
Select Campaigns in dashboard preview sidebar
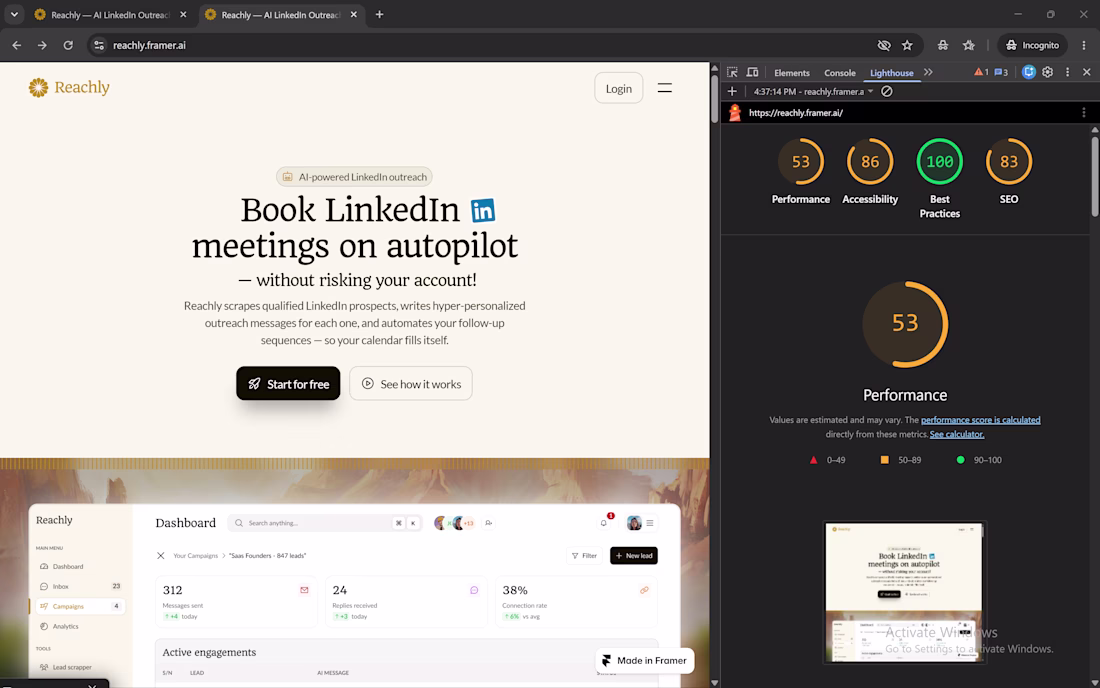[81, 606]
